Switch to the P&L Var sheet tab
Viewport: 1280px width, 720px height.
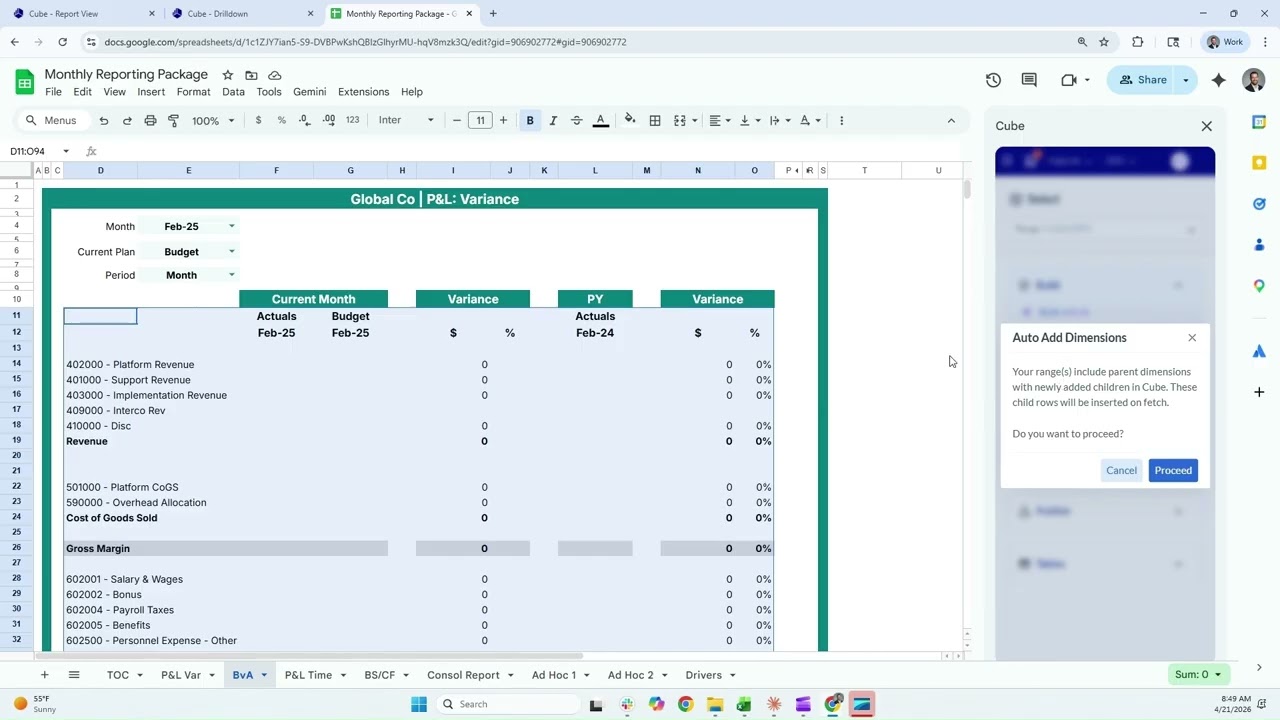[x=181, y=675]
